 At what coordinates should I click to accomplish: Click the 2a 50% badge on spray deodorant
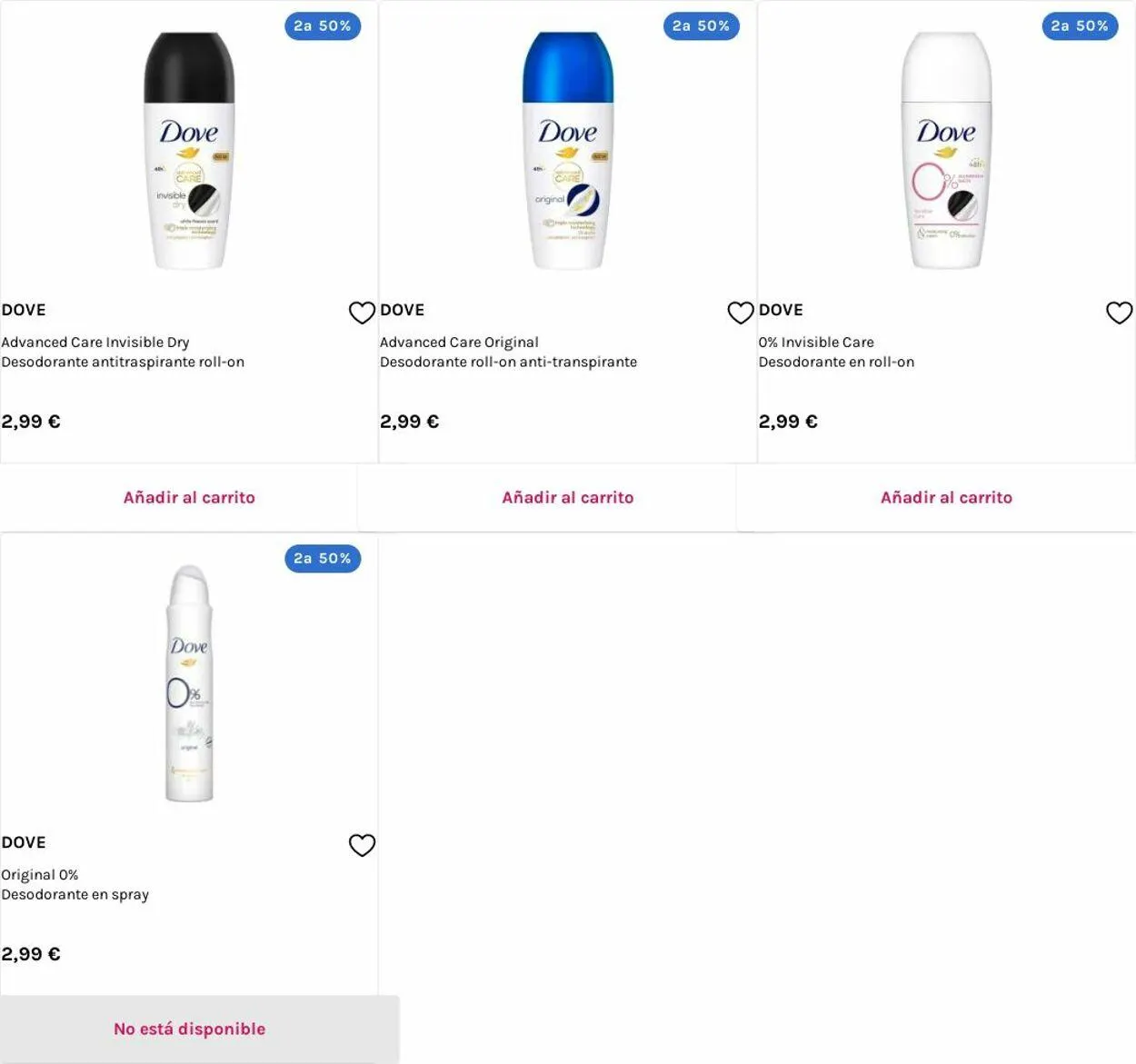(x=323, y=559)
